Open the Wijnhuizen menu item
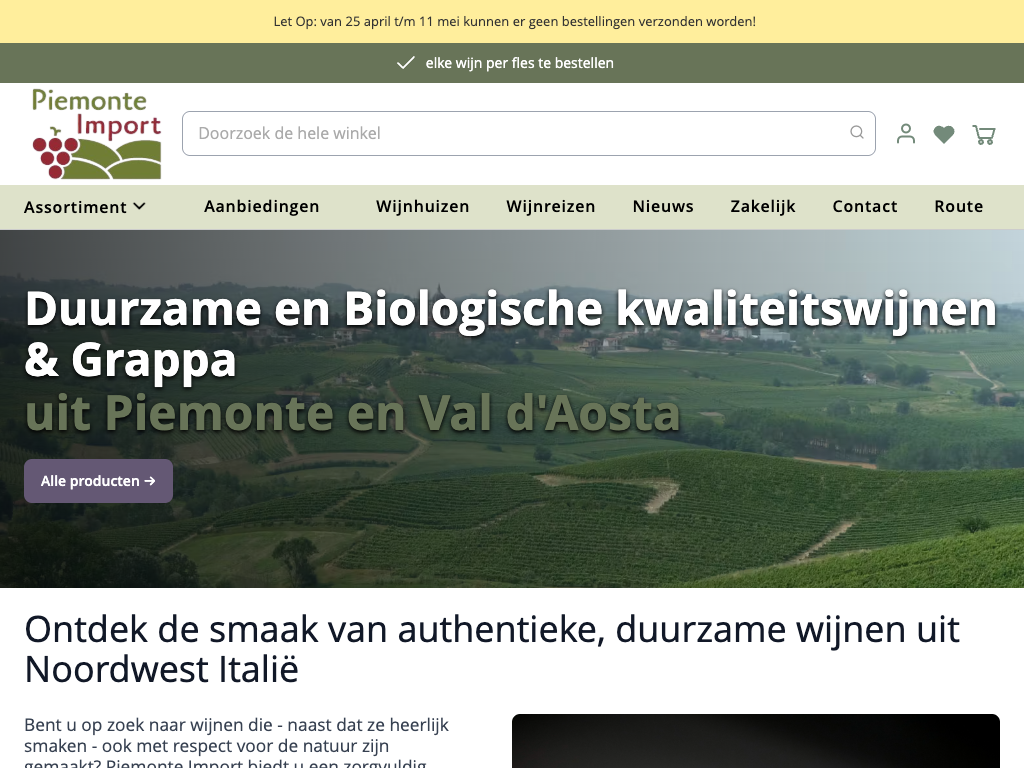Screen dimensions: 1024x768 pos(423,207)
